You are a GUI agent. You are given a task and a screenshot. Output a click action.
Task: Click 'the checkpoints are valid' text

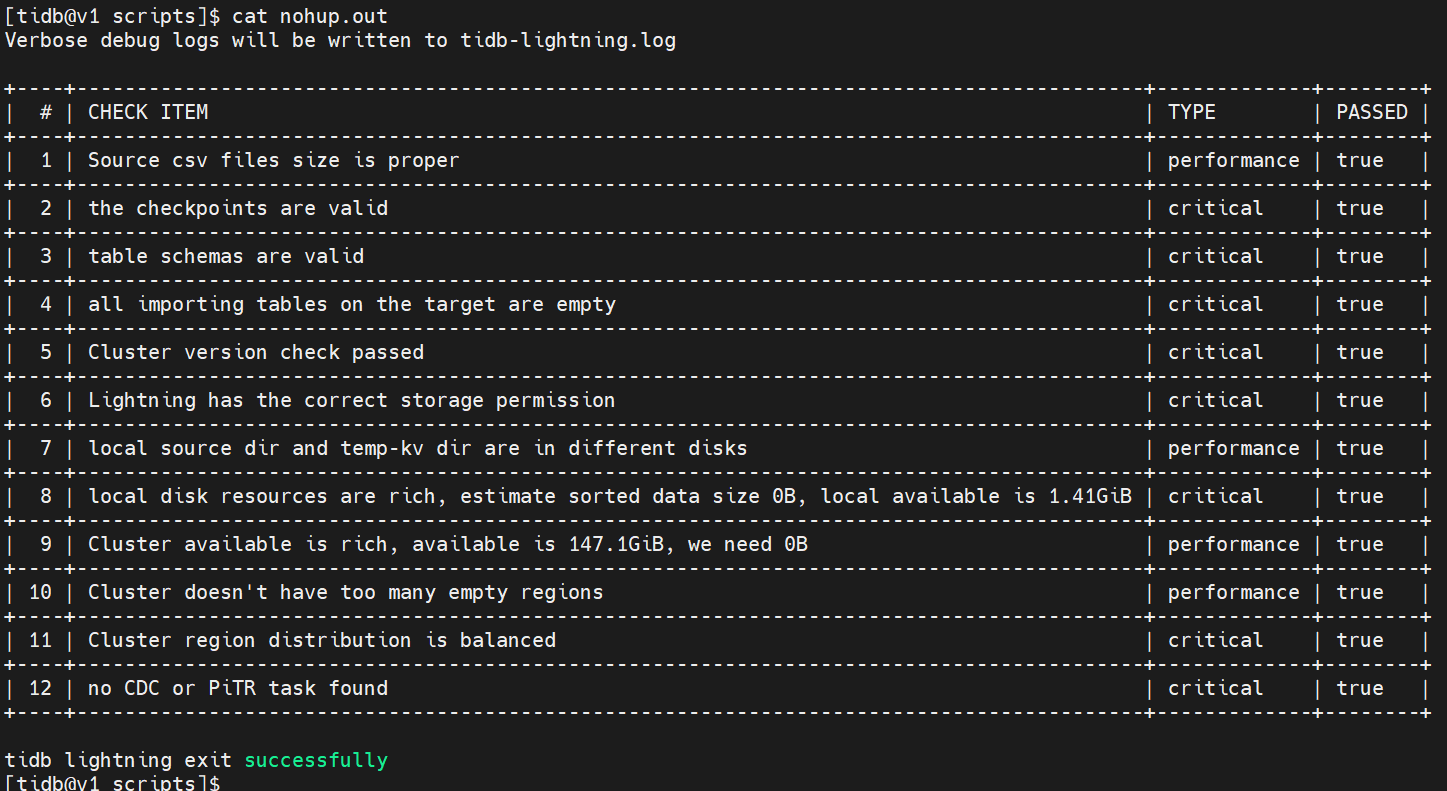[x=238, y=208]
